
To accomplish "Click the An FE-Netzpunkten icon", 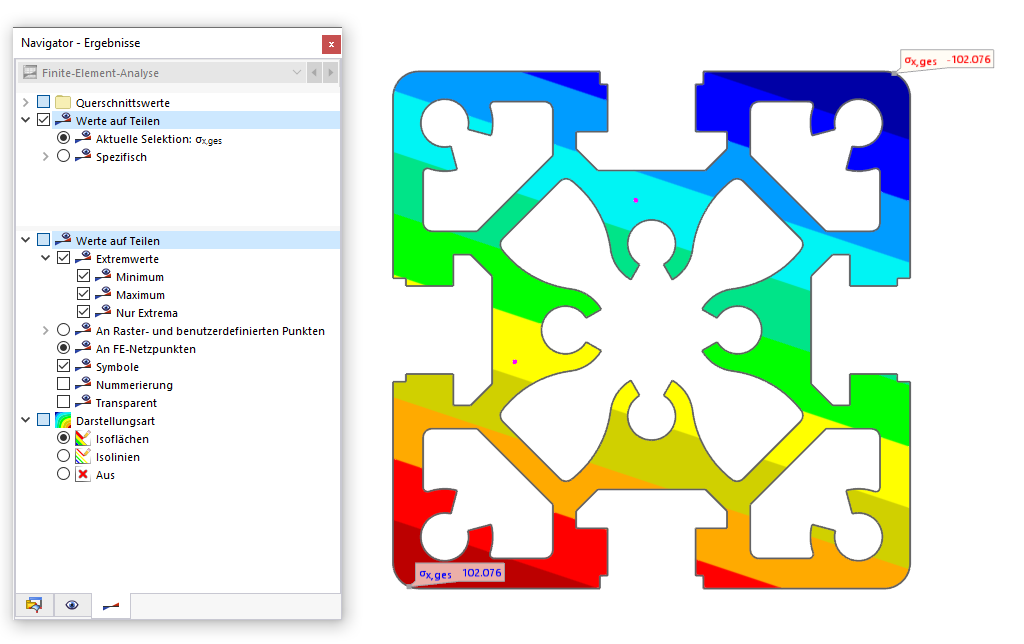I will (x=83, y=347).
